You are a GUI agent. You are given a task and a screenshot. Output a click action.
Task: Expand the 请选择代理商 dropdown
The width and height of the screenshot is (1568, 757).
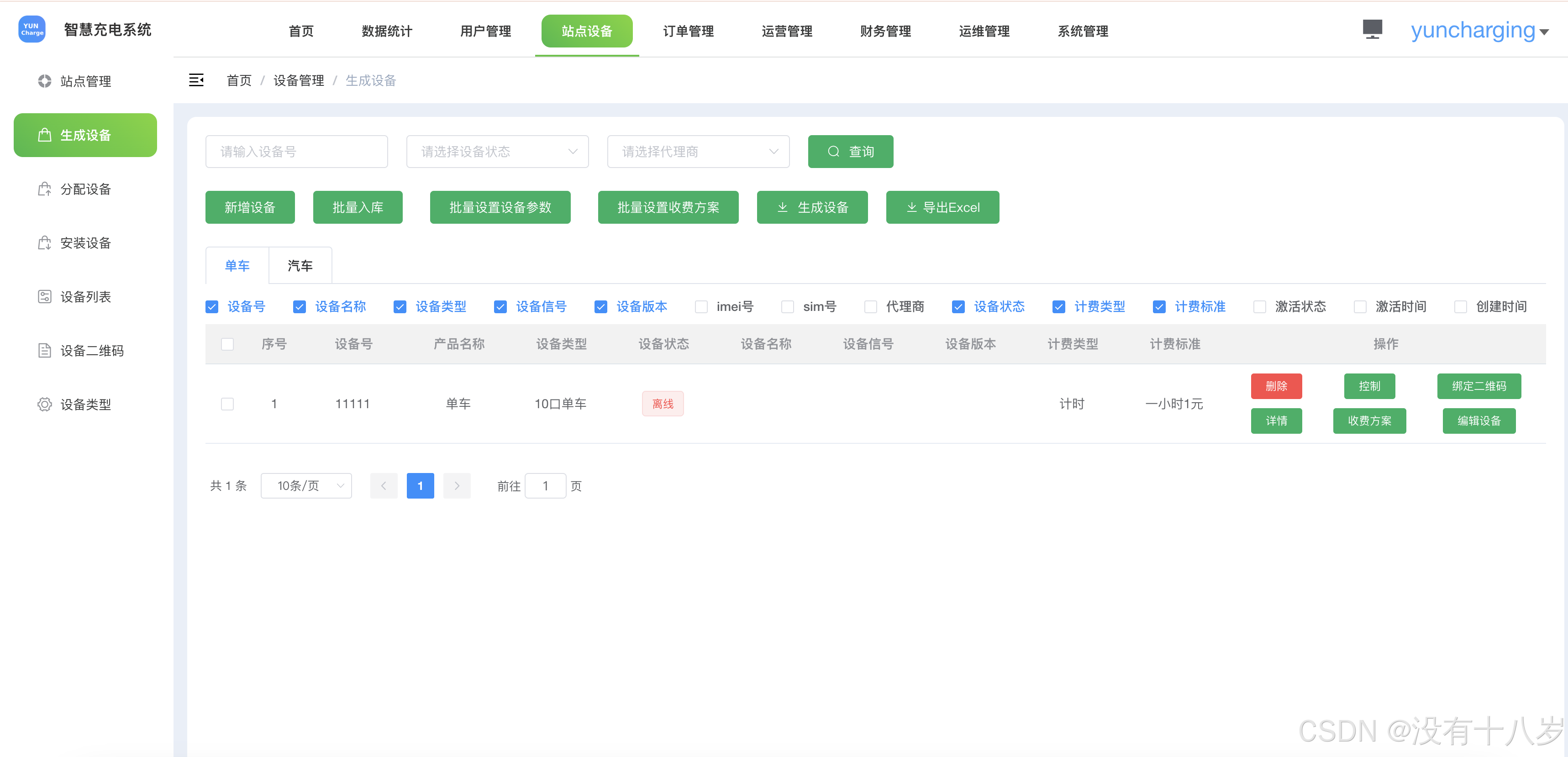pyautogui.click(x=698, y=152)
